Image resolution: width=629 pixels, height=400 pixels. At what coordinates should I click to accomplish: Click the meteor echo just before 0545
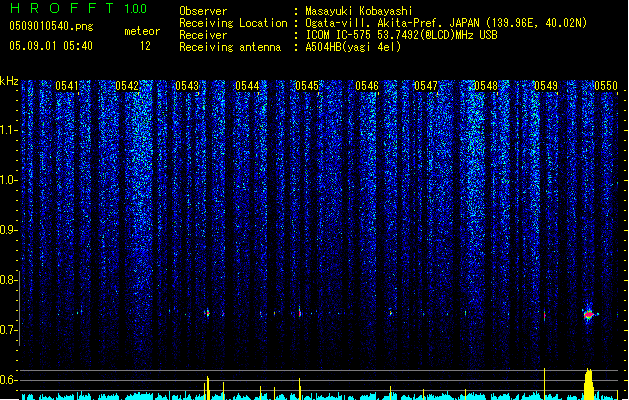(300, 313)
